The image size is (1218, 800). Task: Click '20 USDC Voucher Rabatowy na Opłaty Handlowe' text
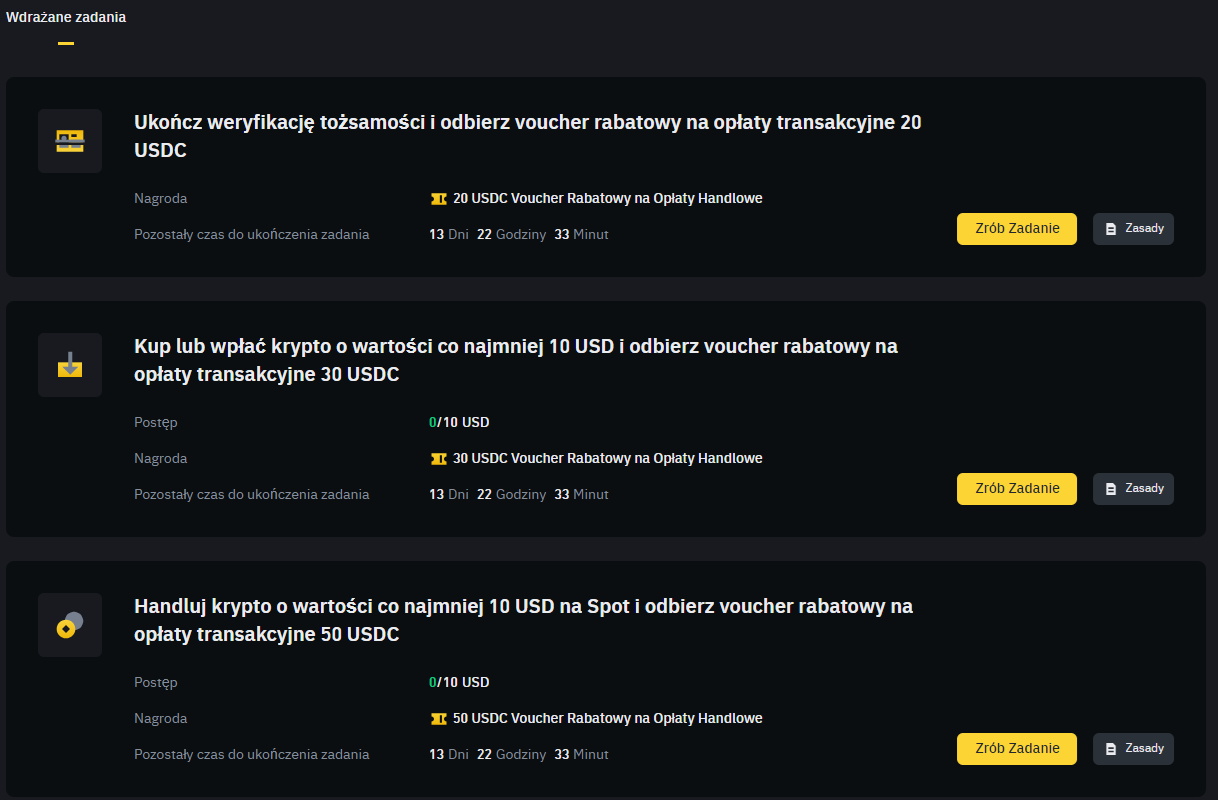click(x=608, y=199)
